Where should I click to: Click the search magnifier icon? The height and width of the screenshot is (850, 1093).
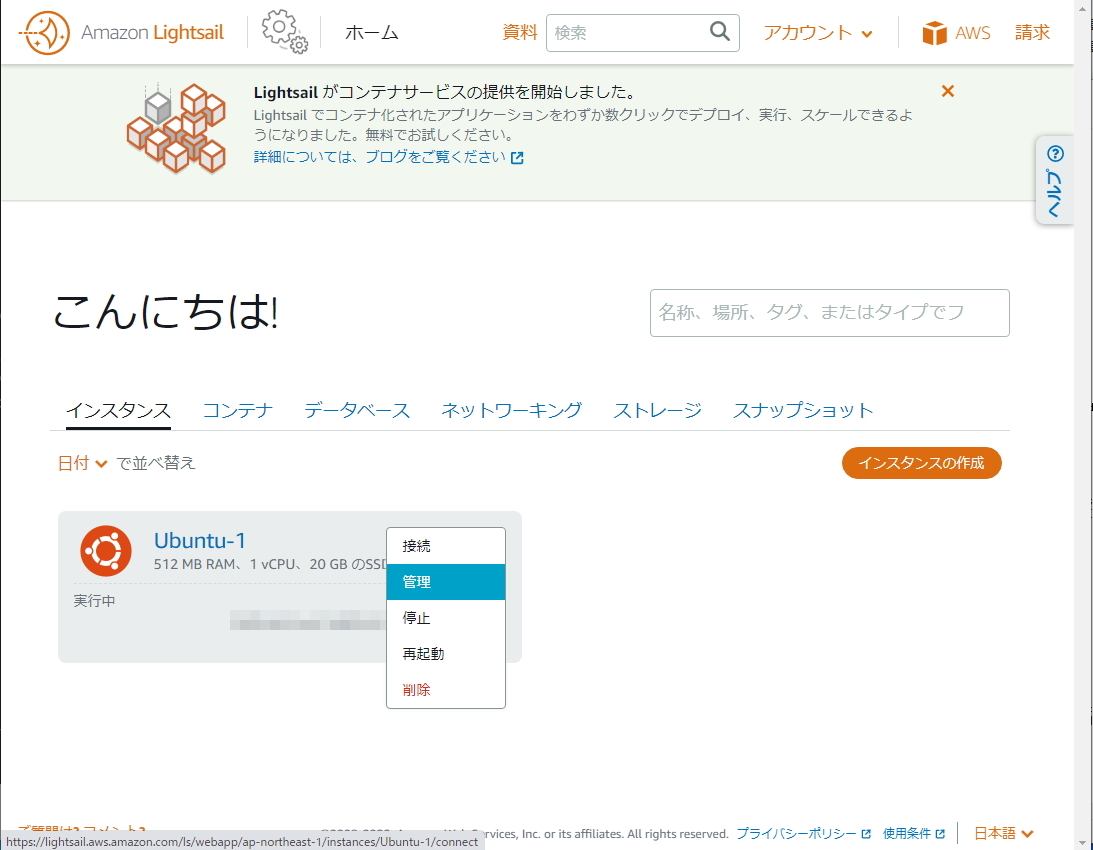tap(719, 31)
